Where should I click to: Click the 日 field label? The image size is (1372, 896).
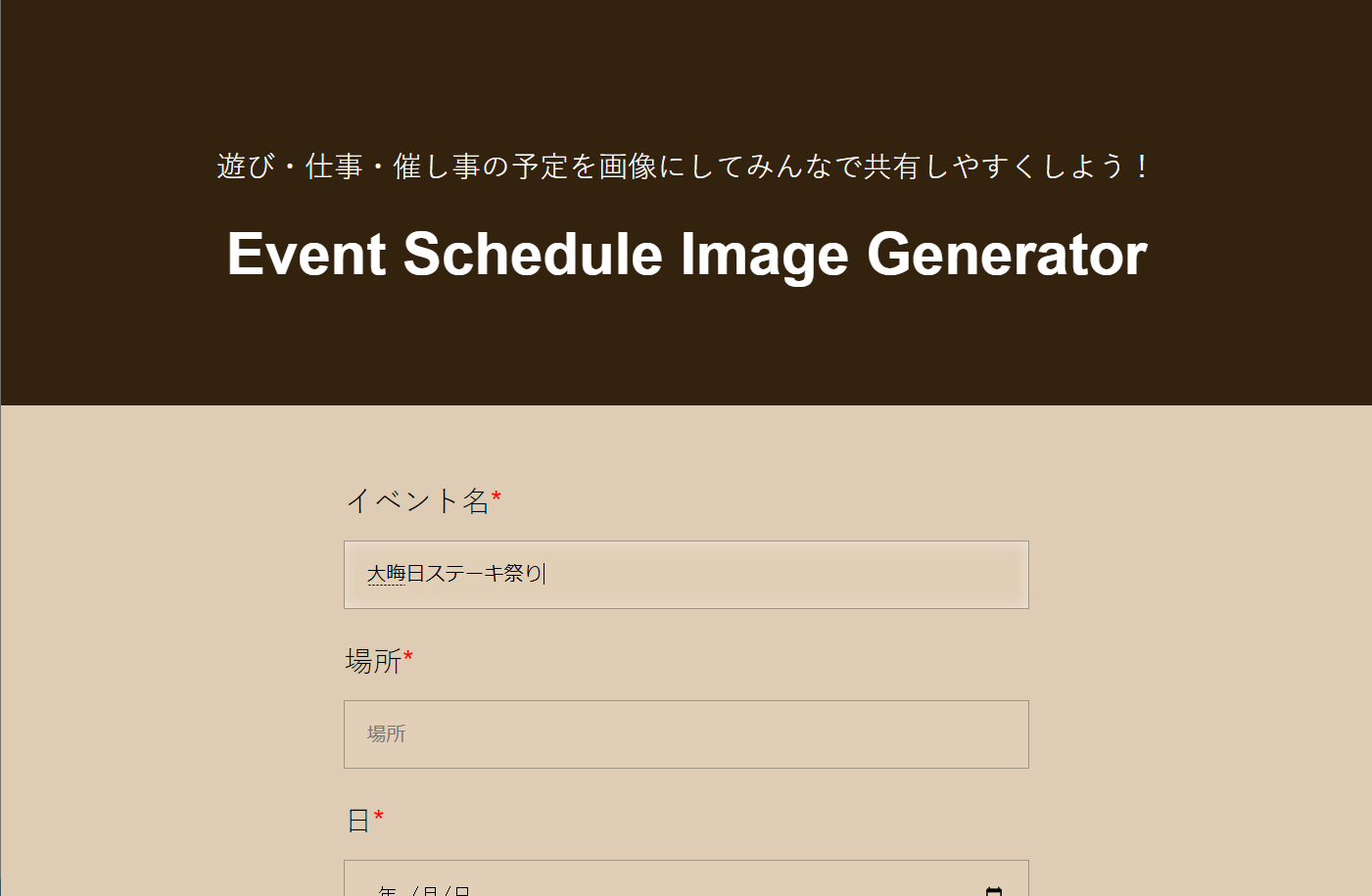pyautogui.click(x=356, y=820)
